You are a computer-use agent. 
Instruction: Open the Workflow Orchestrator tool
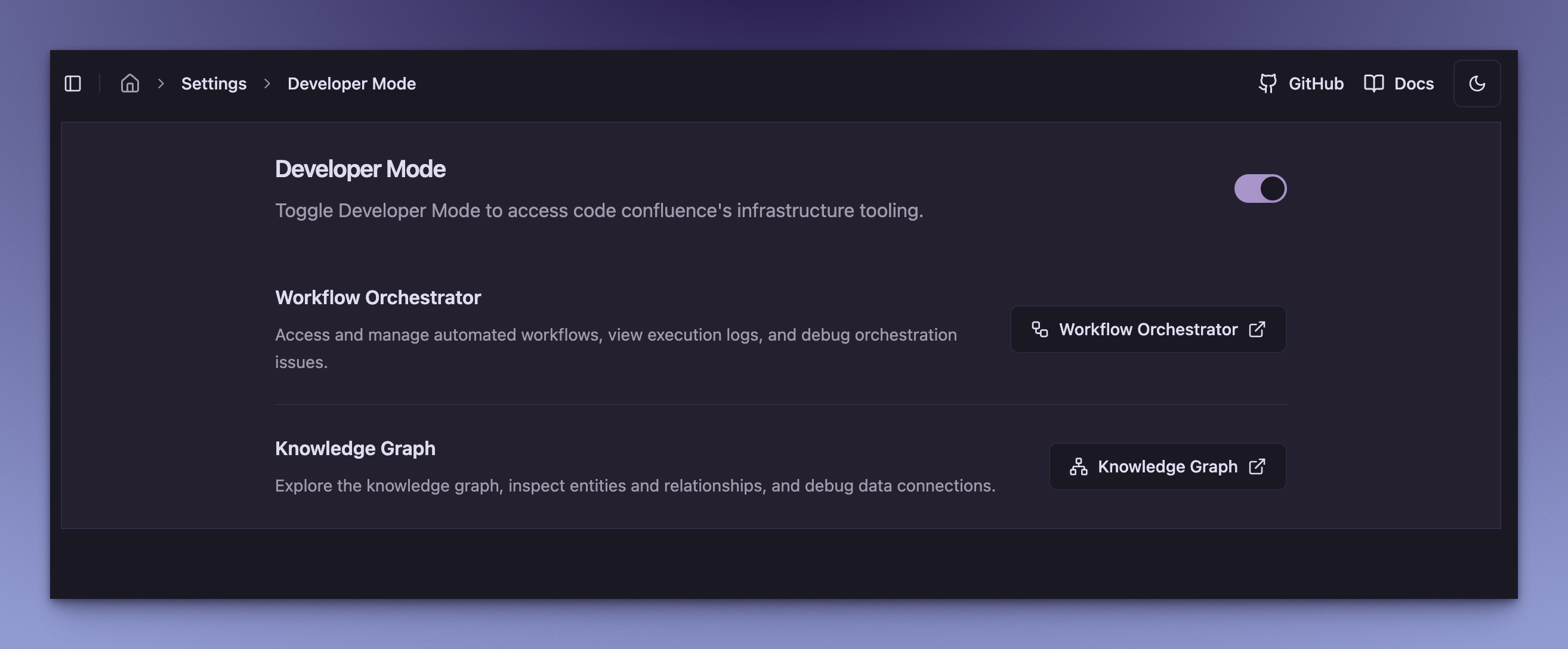(x=1147, y=329)
